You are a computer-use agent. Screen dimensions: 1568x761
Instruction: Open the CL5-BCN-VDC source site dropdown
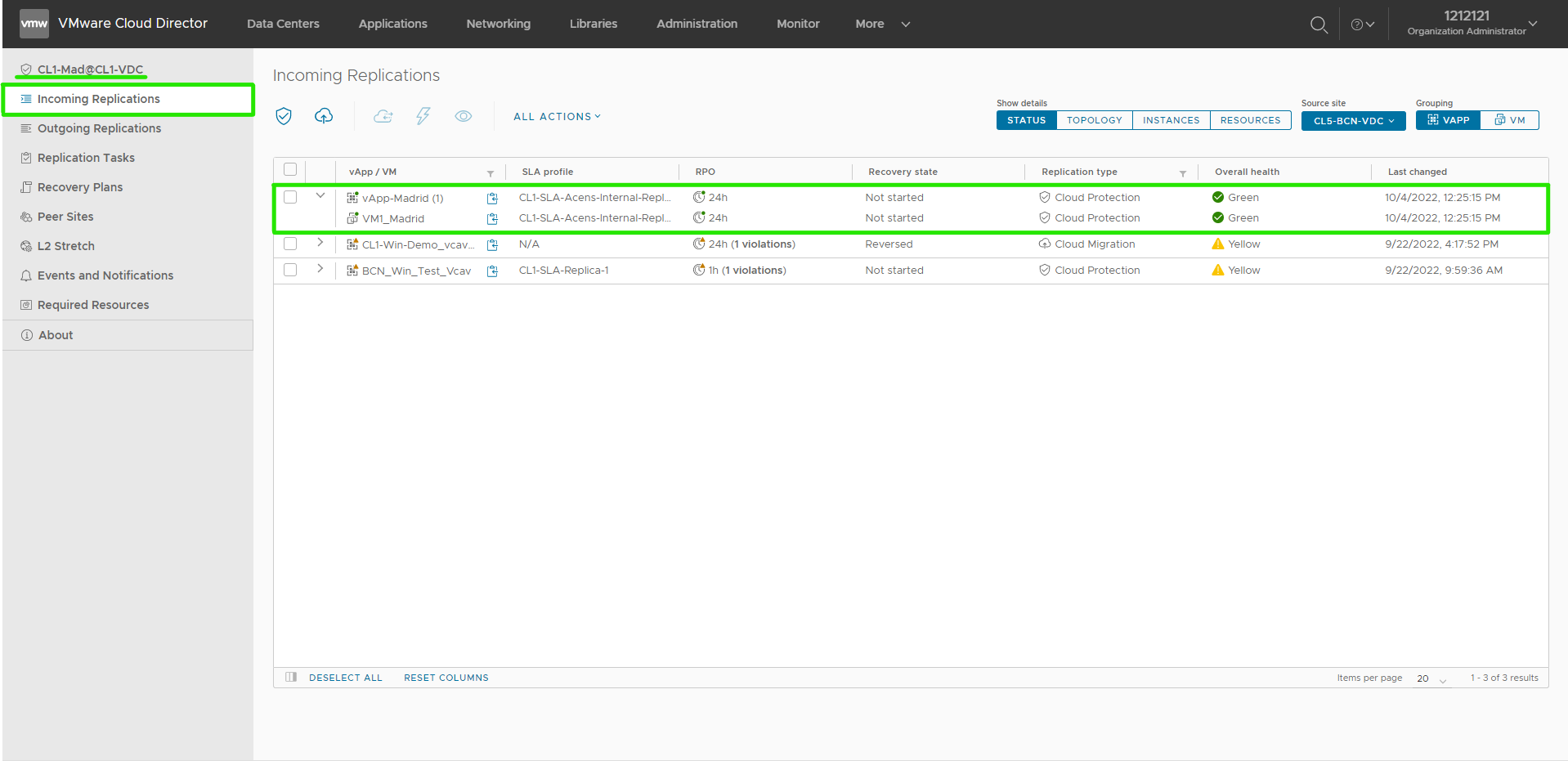(x=1354, y=121)
